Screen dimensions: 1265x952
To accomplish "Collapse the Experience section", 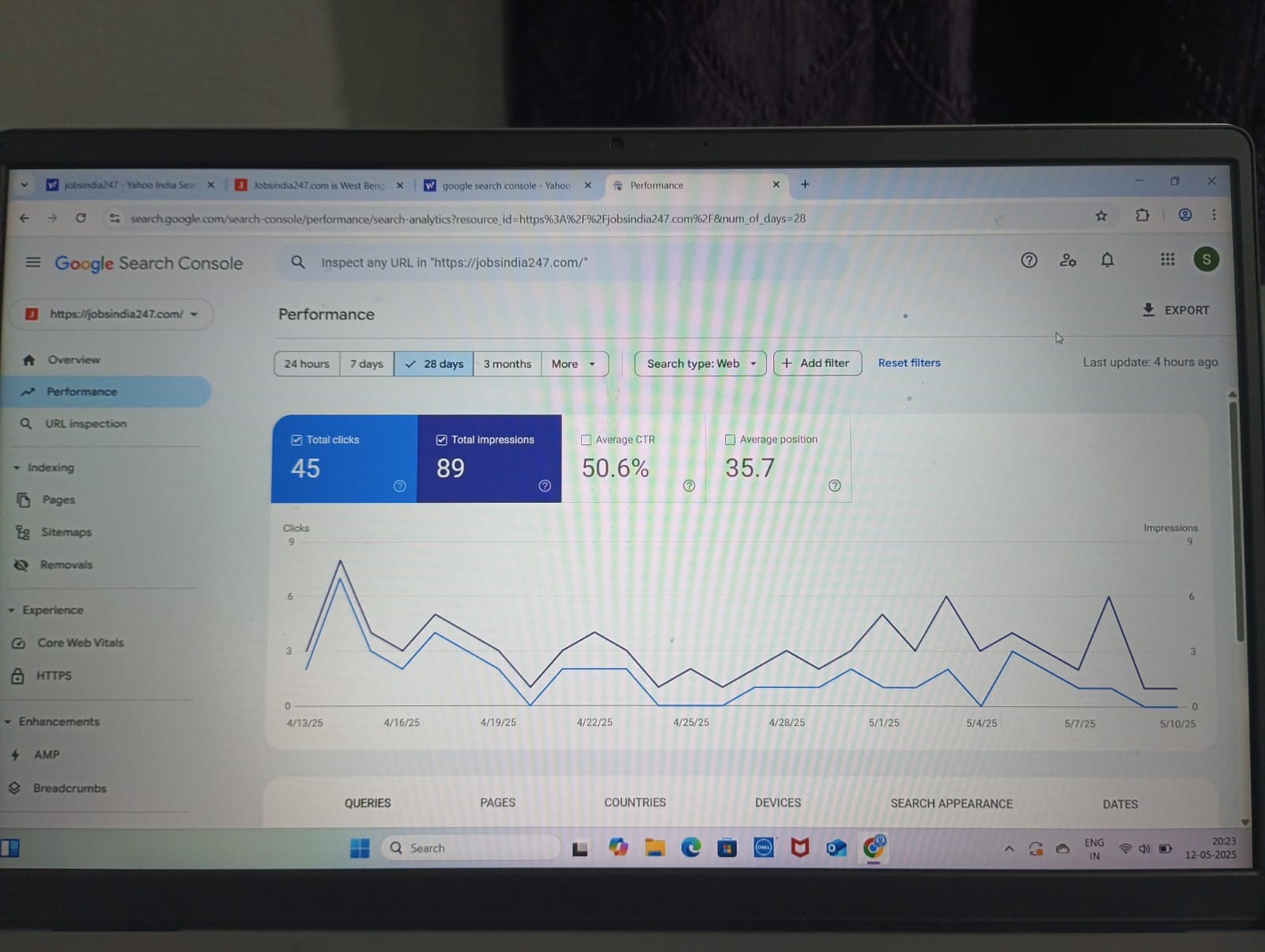I will coord(11,610).
